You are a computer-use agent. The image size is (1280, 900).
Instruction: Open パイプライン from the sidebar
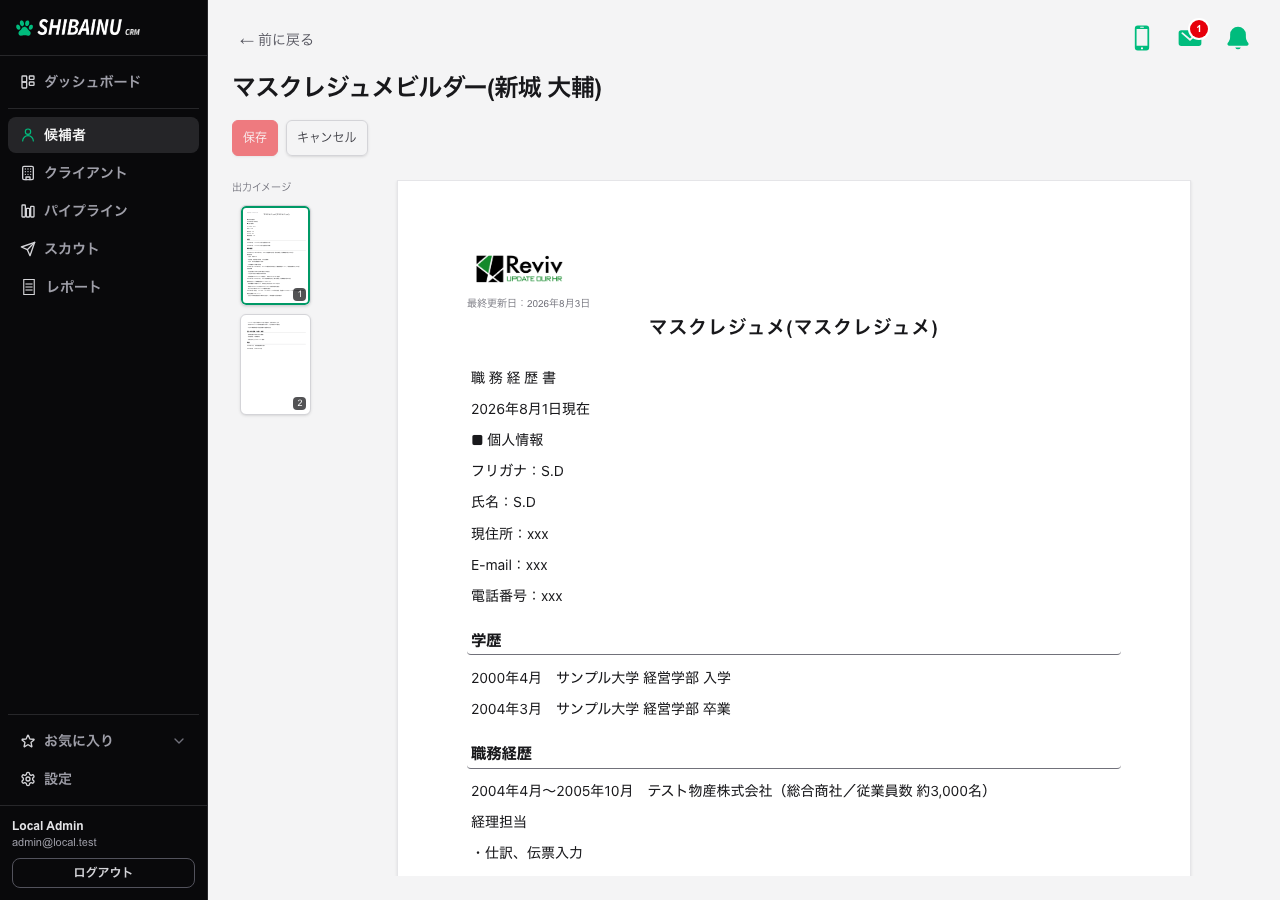click(x=103, y=211)
